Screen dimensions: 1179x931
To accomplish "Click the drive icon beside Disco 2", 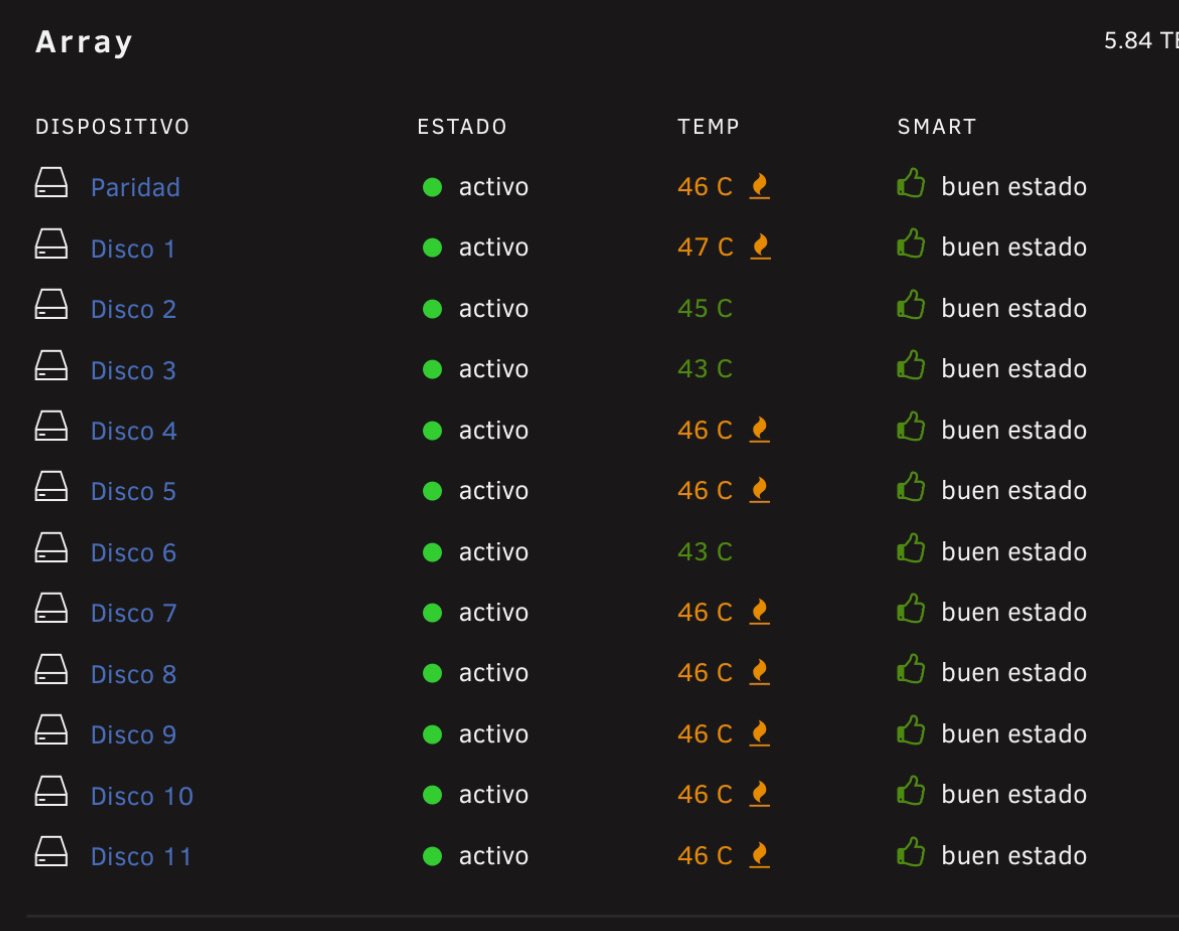I will [51, 305].
